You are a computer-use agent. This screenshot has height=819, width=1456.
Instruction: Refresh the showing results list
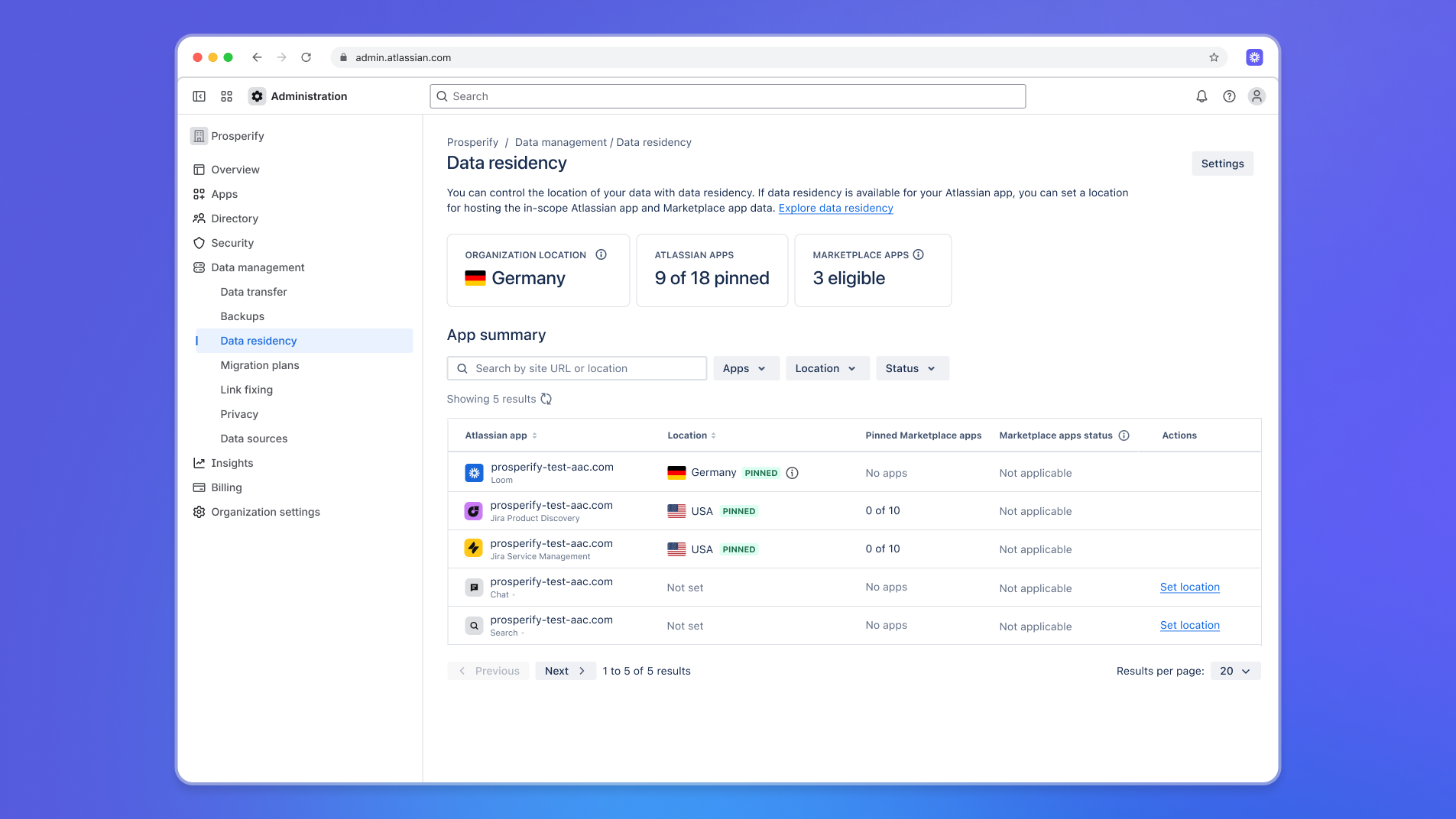click(546, 399)
